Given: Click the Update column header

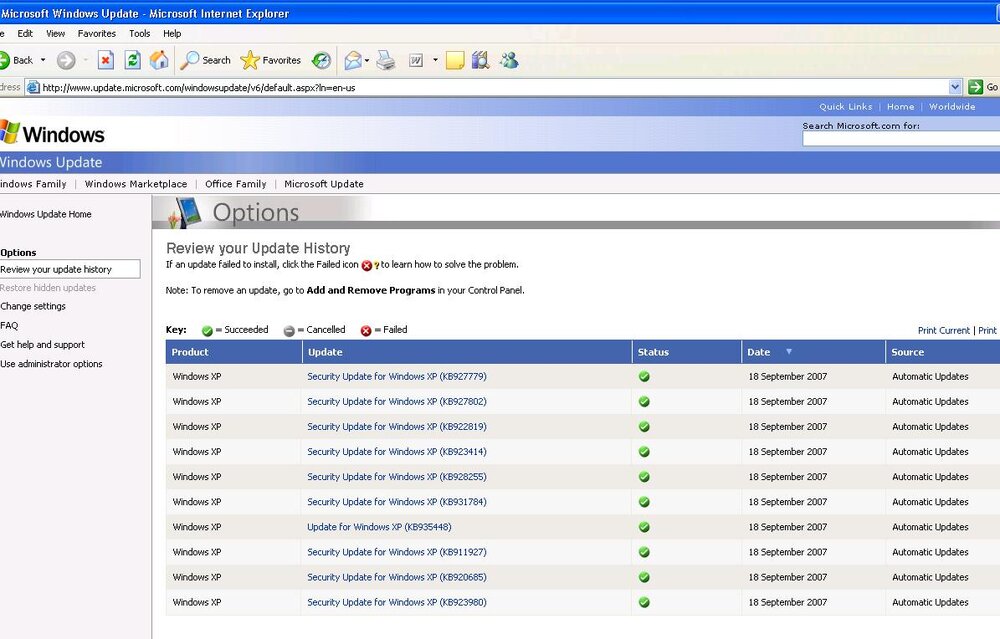Looking at the screenshot, I should (x=467, y=352).
